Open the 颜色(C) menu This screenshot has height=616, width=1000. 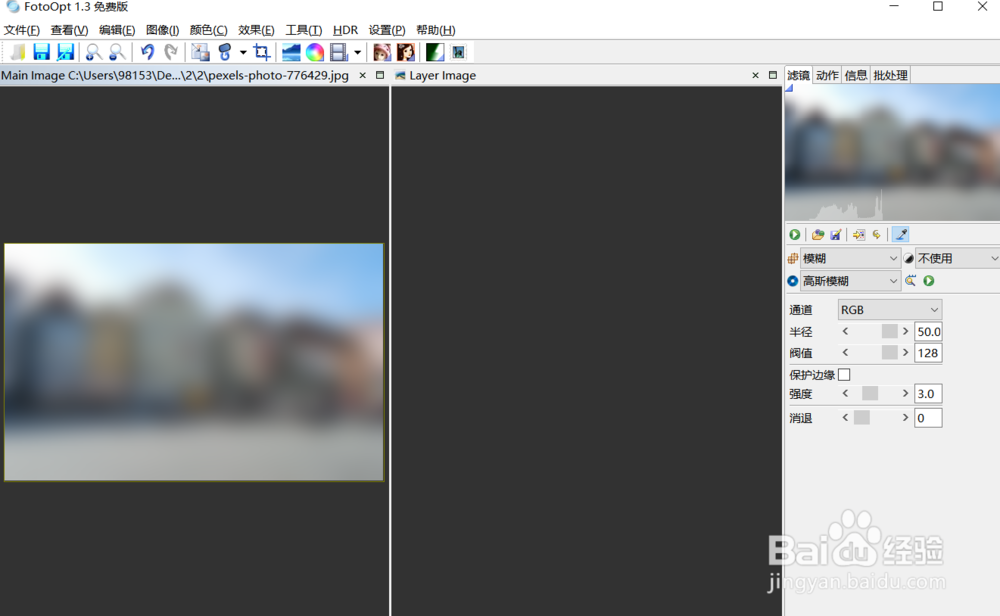click(x=209, y=30)
